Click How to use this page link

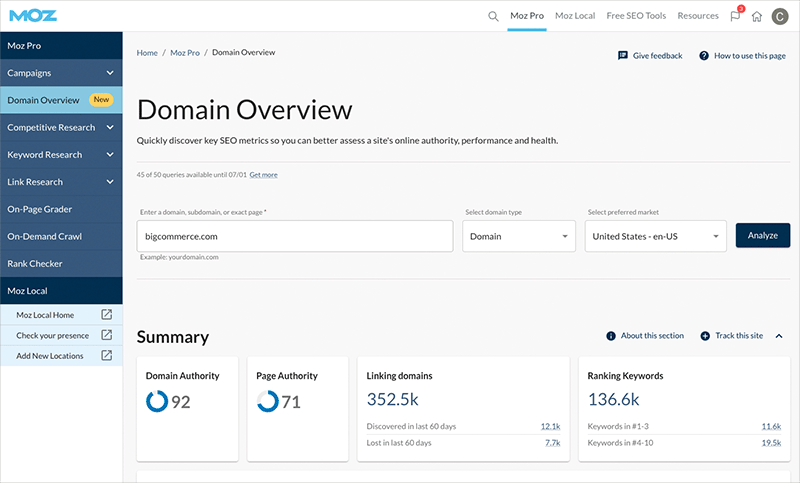(749, 56)
